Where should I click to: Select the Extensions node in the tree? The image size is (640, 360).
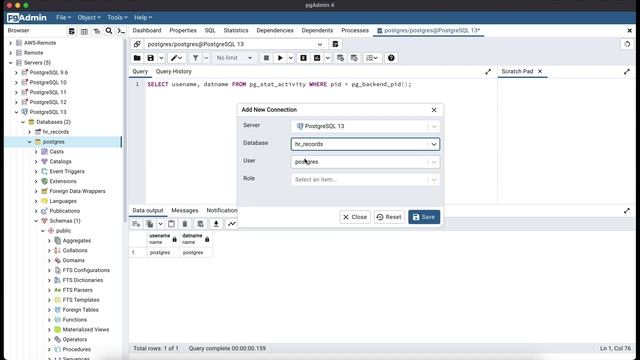(63, 181)
